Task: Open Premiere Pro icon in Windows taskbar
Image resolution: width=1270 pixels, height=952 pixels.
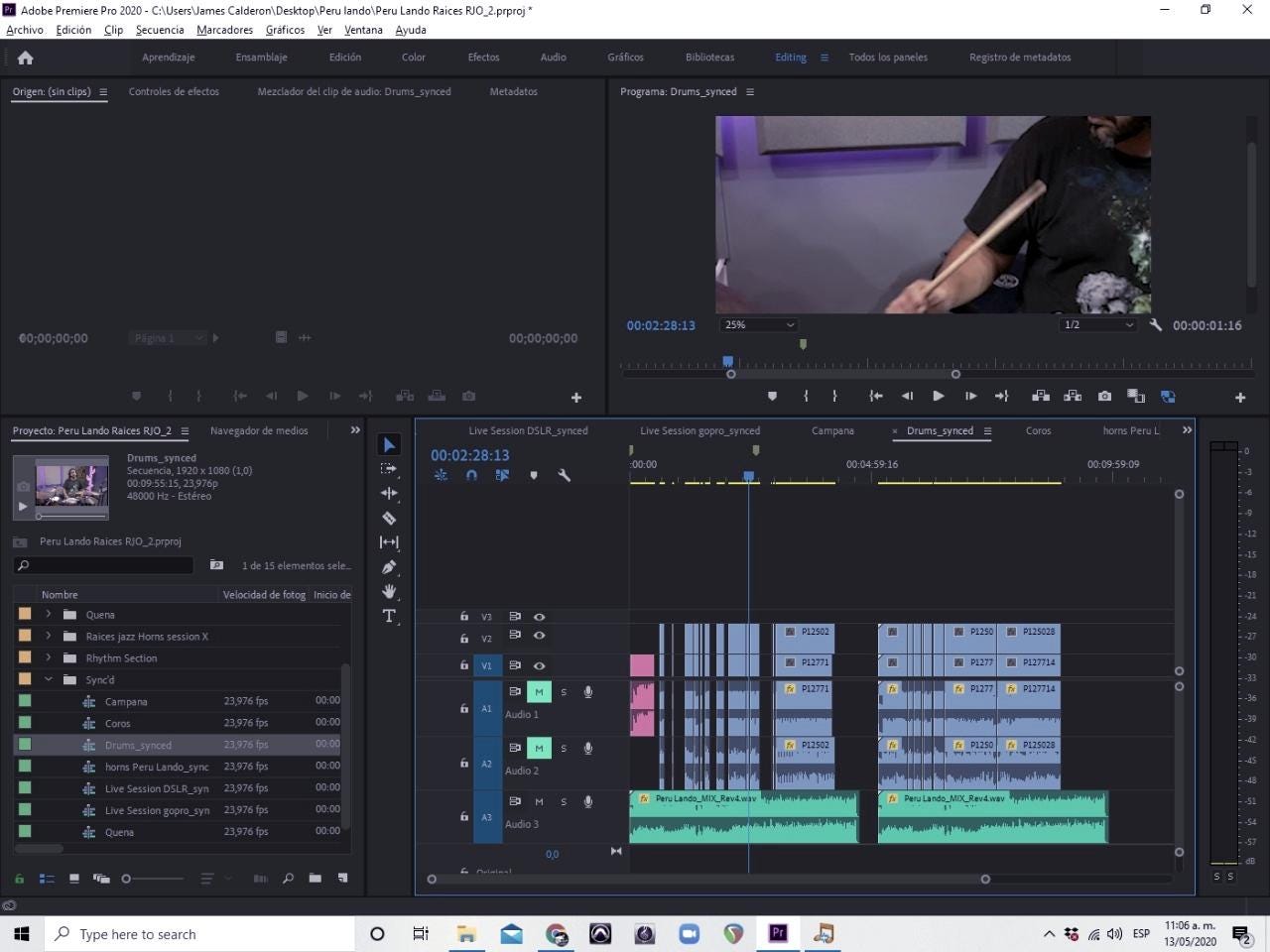Action: [x=779, y=933]
